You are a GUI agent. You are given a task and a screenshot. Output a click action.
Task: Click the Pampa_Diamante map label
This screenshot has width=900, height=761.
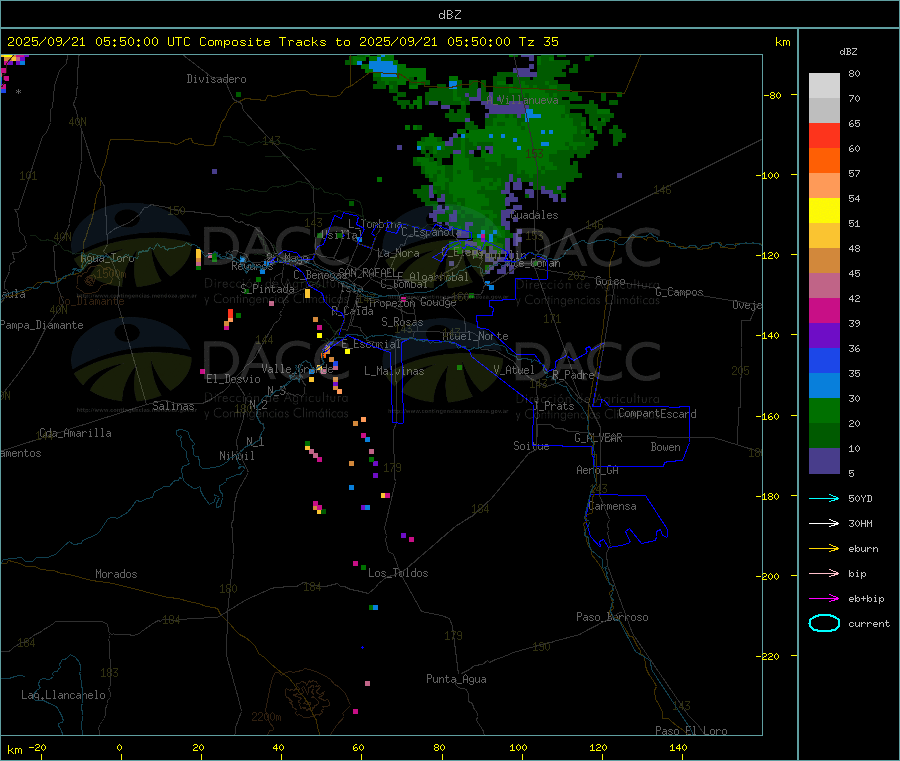(42, 325)
